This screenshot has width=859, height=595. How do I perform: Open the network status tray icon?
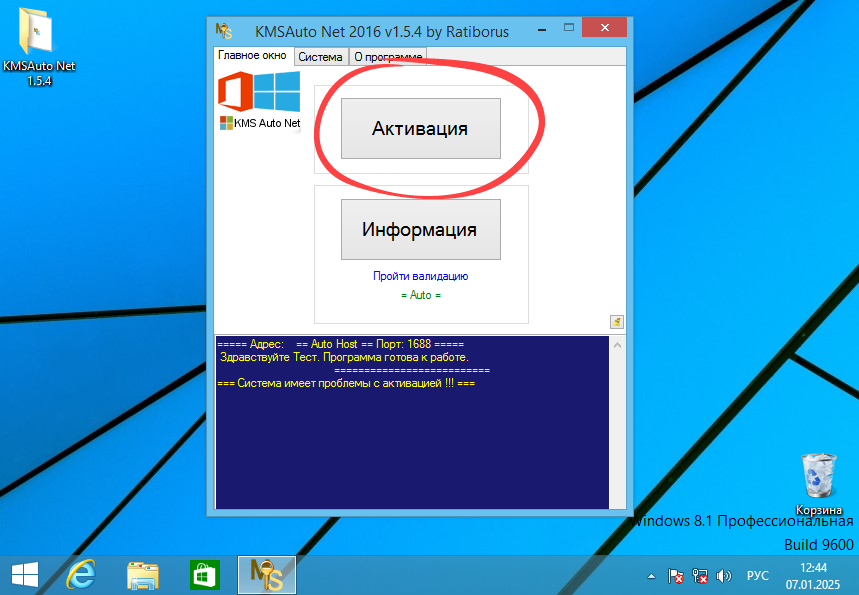[x=699, y=576]
